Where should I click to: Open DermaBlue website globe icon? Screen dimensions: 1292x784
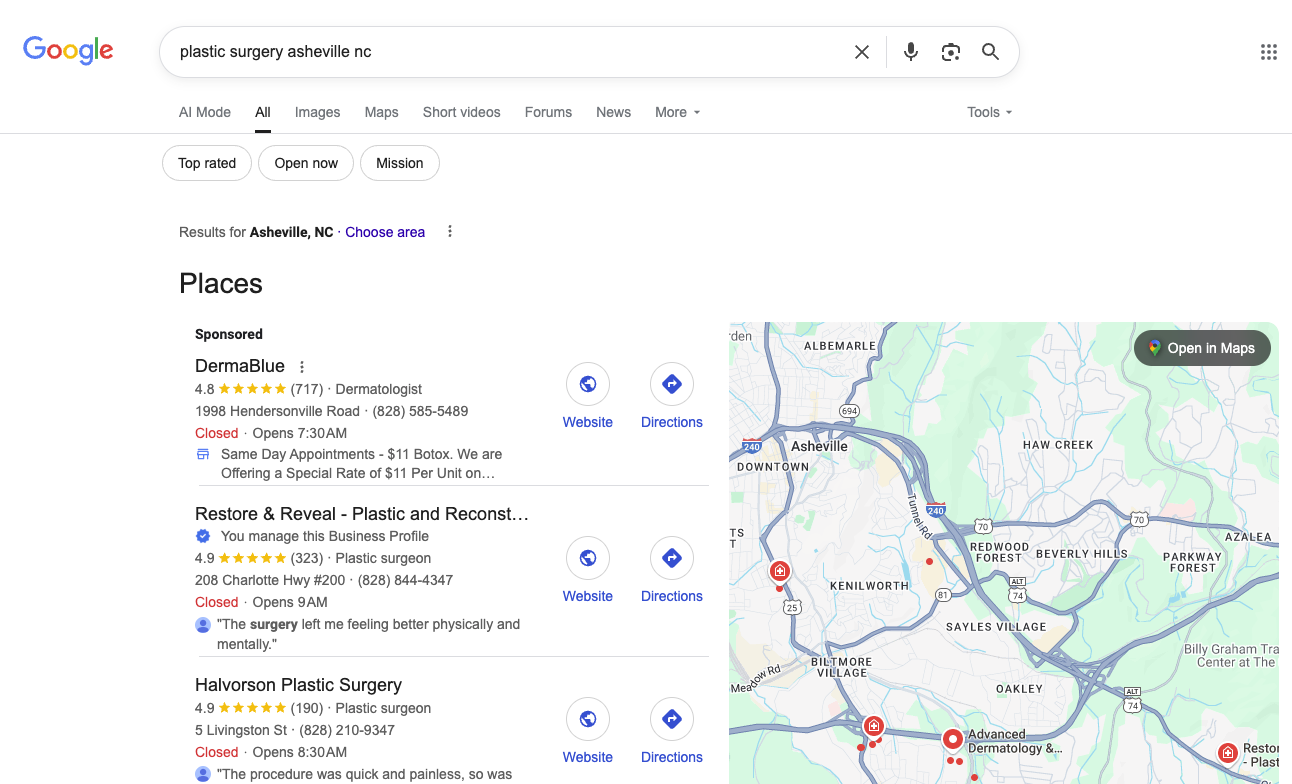coord(588,384)
